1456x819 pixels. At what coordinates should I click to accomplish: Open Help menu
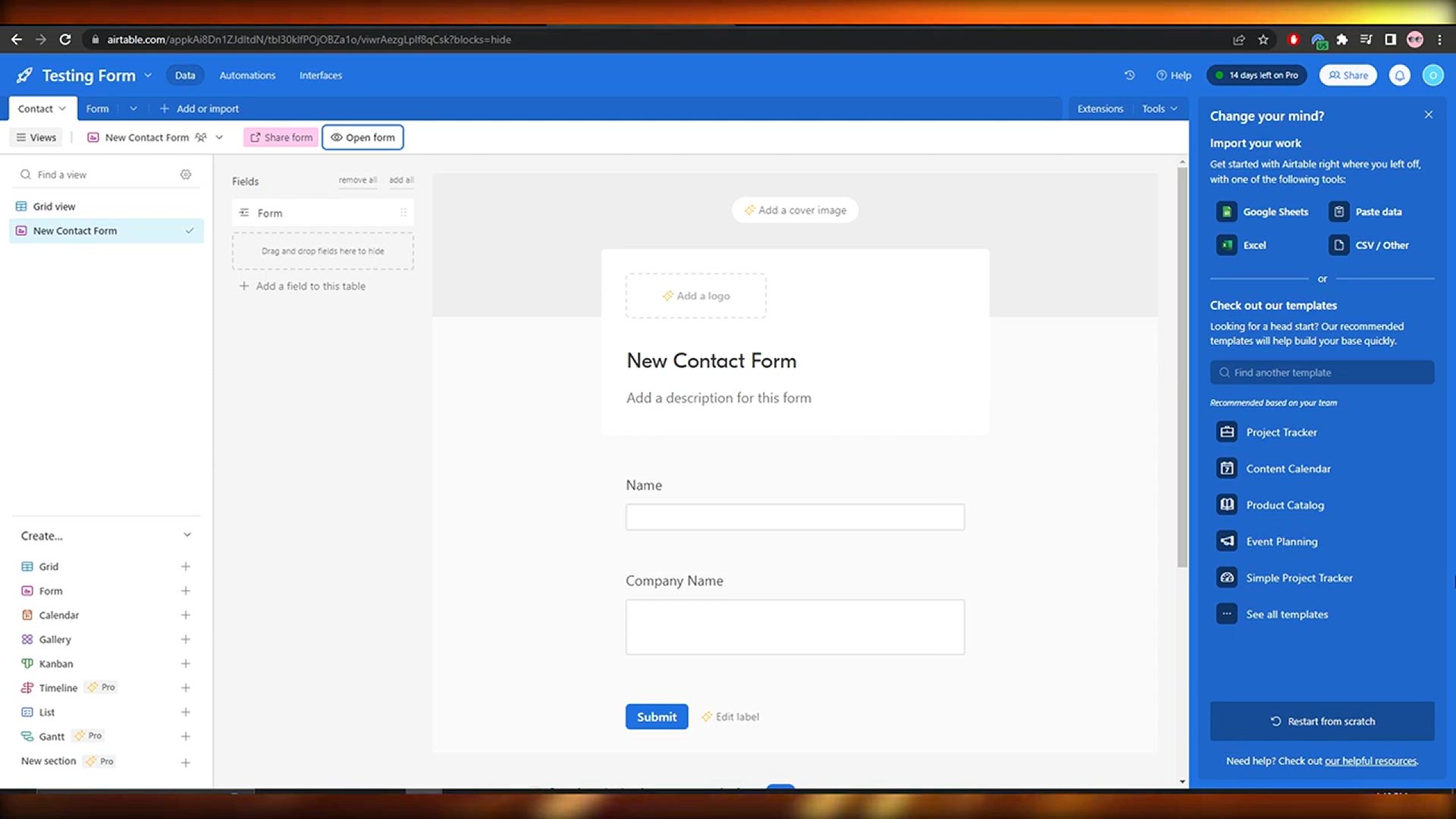(1173, 75)
